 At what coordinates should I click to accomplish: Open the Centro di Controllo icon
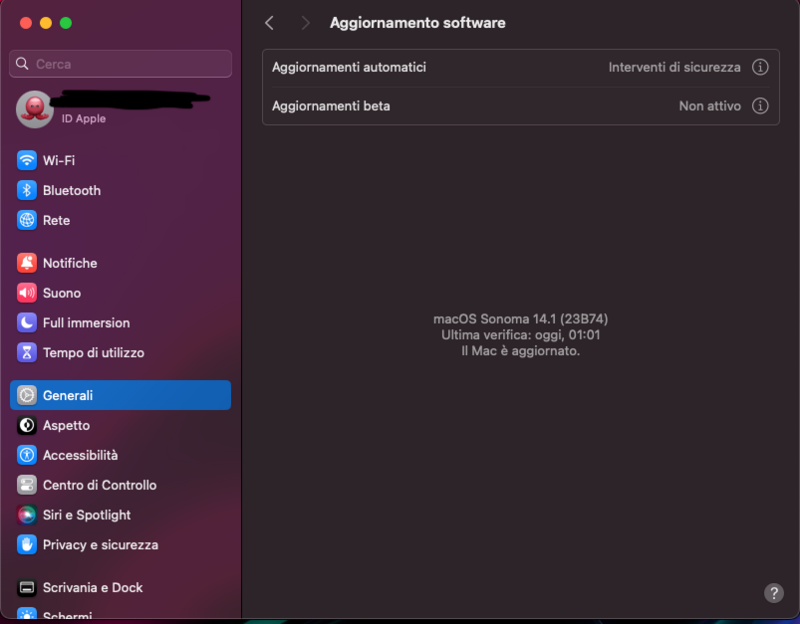pyautogui.click(x=27, y=485)
